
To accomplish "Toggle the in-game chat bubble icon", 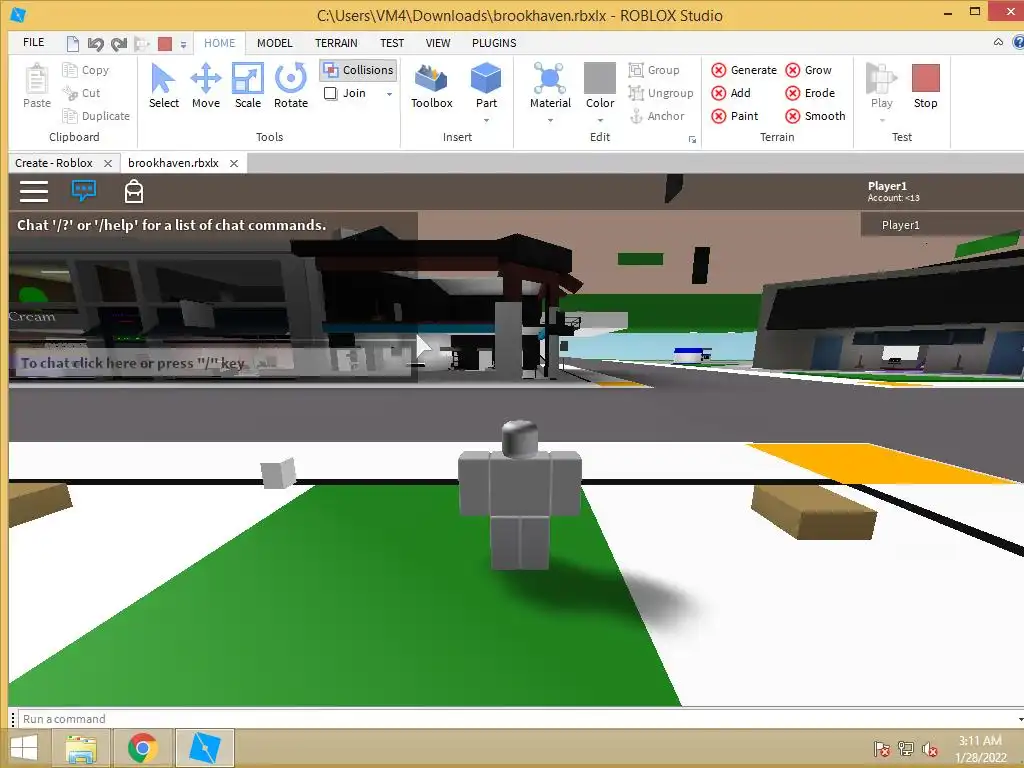I will tap(84, 191).
